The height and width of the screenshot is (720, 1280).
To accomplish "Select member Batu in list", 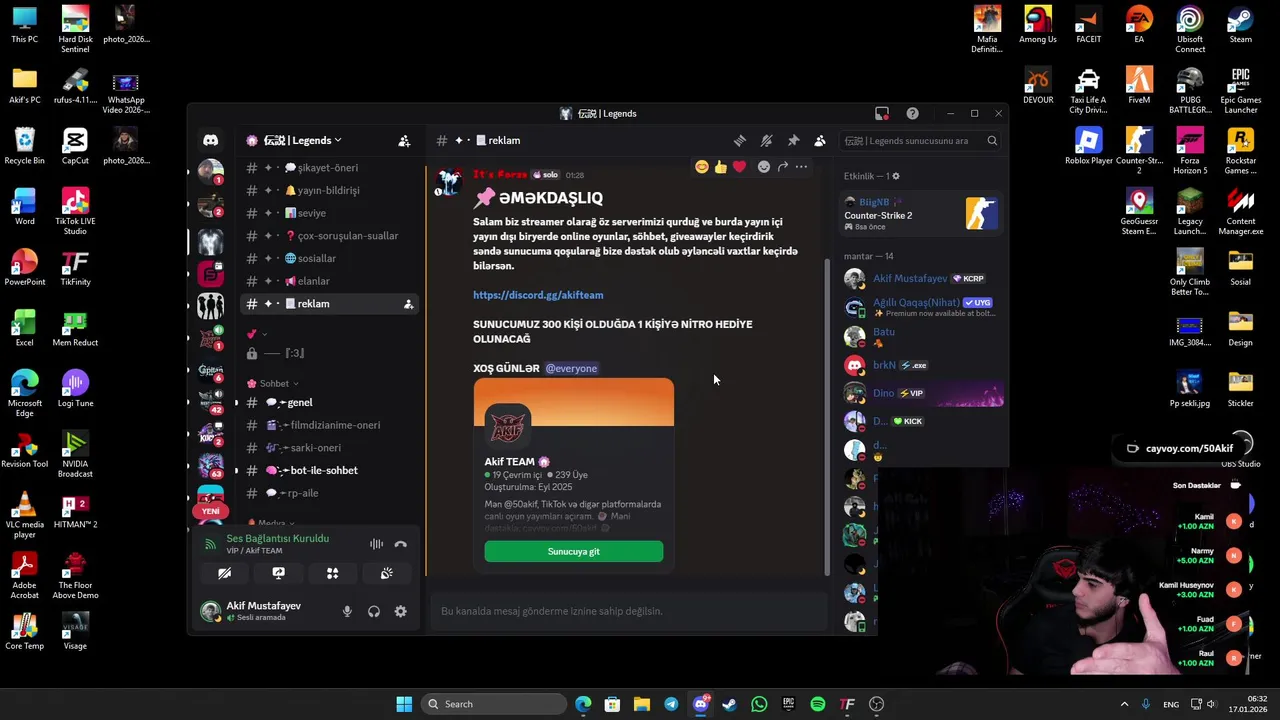I will tap(921, 337).
